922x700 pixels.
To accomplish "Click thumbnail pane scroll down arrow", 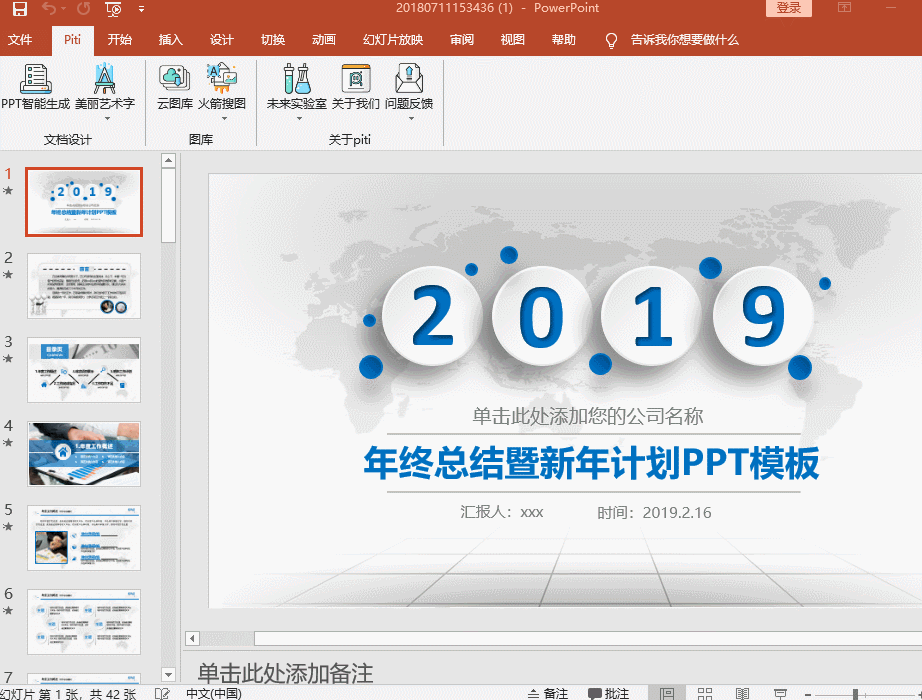I will tap(168, 675).
